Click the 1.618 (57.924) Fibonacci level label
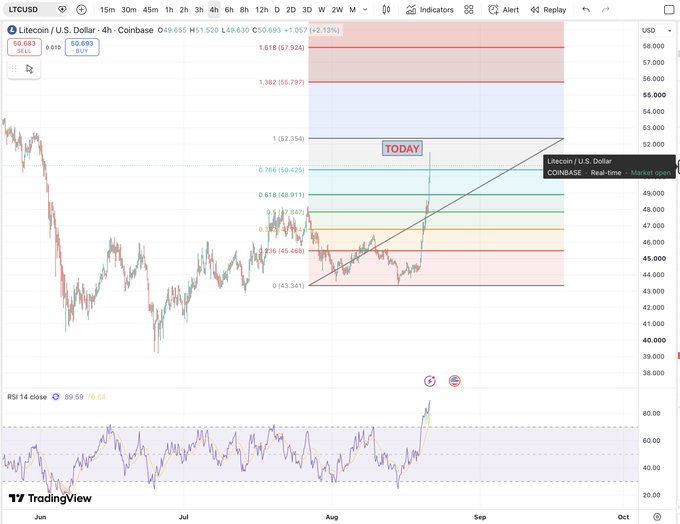 [281, 47]
